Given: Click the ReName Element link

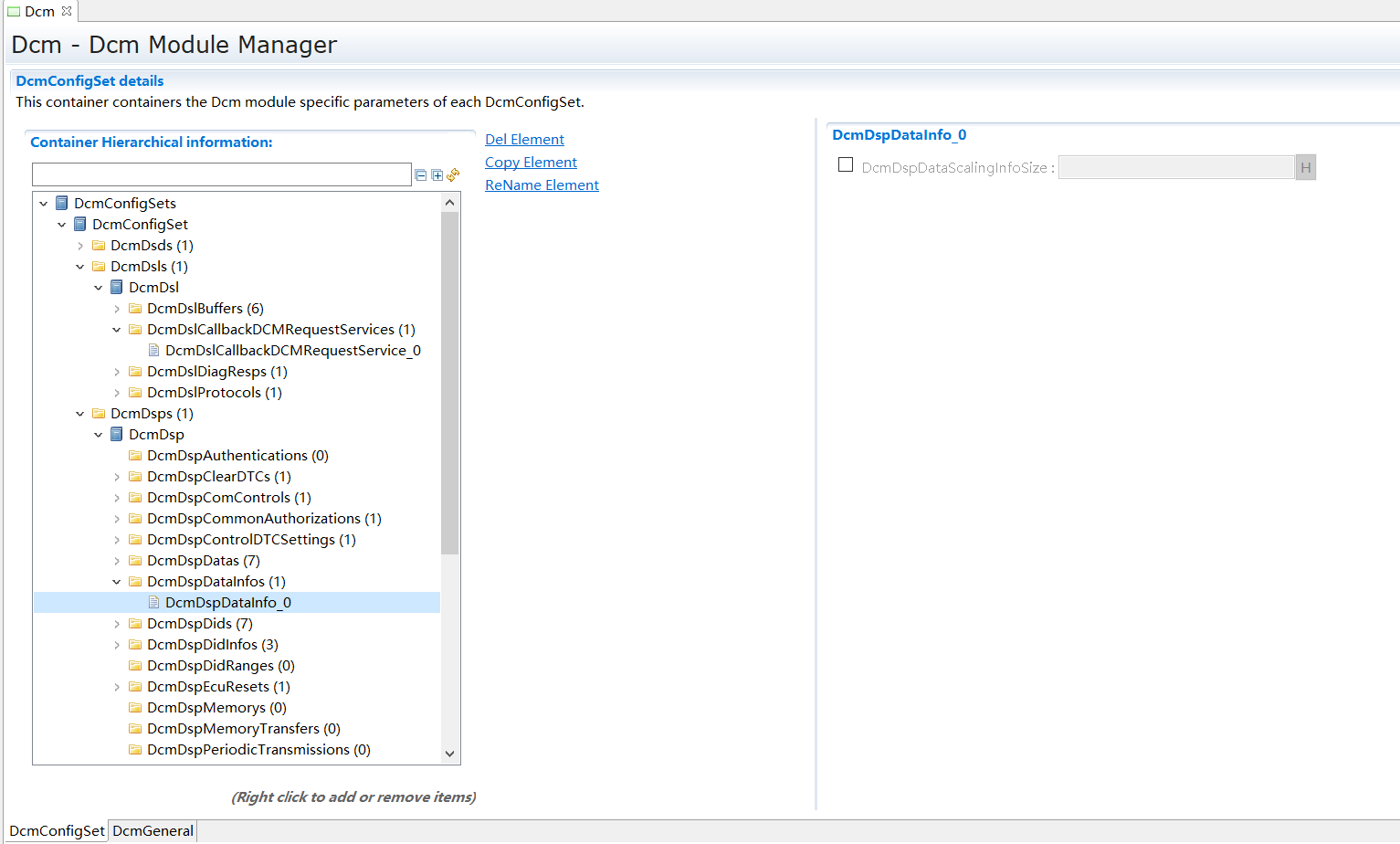Looking at the screenshot, I should [x=542, y=185].
